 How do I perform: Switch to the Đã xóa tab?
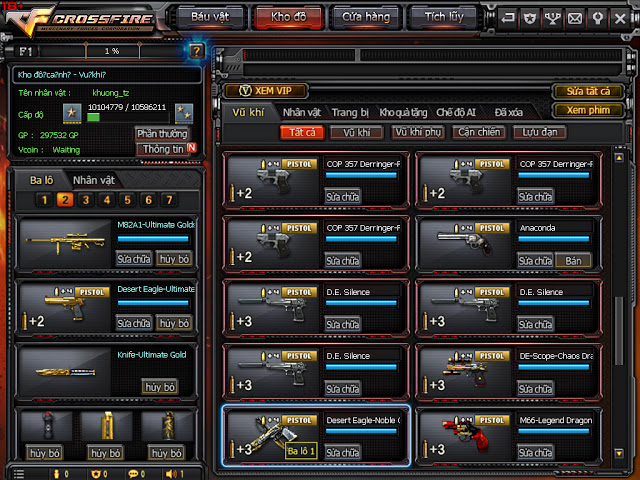pos(509,112)
